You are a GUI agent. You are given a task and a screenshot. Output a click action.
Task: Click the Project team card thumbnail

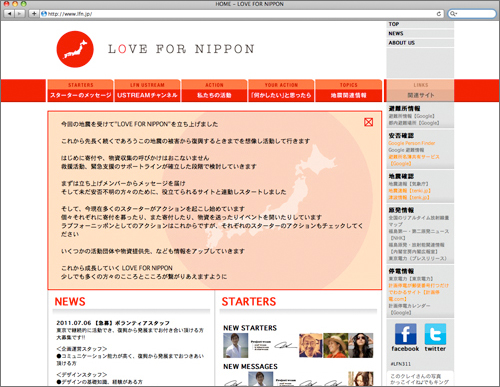coord(261,346)
